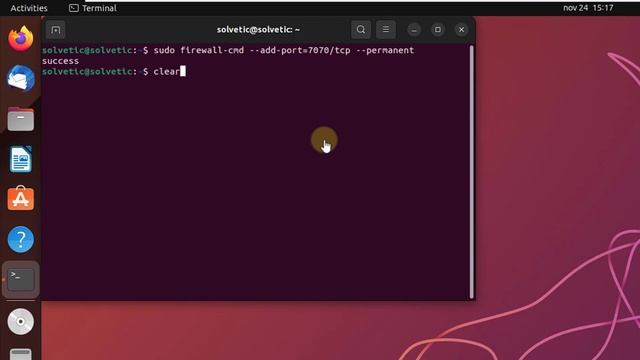Click the firewall-cmd command text
The image size is (640, 360).
(284, 50)
